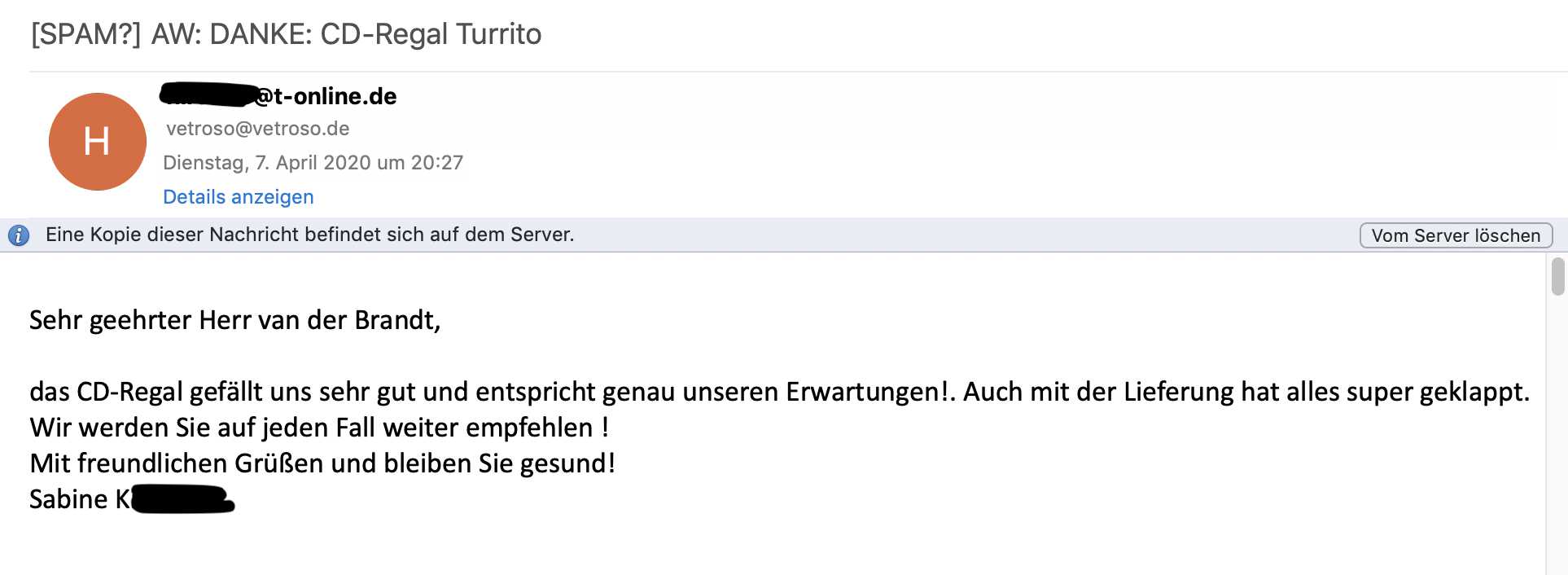Click the blue info icon in notice bar
Screen dimensions: 1568x575
(x=19, y=235)
